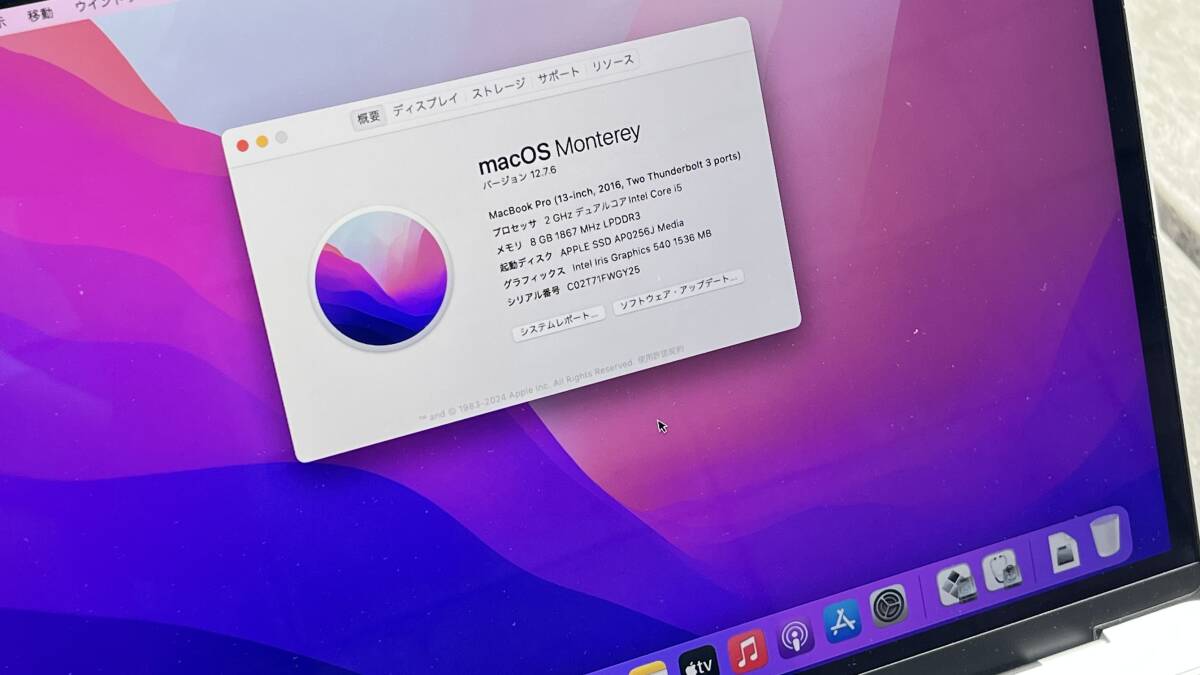This screenshot has width=1200, height=675.
Task: Click the MacBook Pro (13-inch, 2016) model line
Action: (x=614, y=185)
